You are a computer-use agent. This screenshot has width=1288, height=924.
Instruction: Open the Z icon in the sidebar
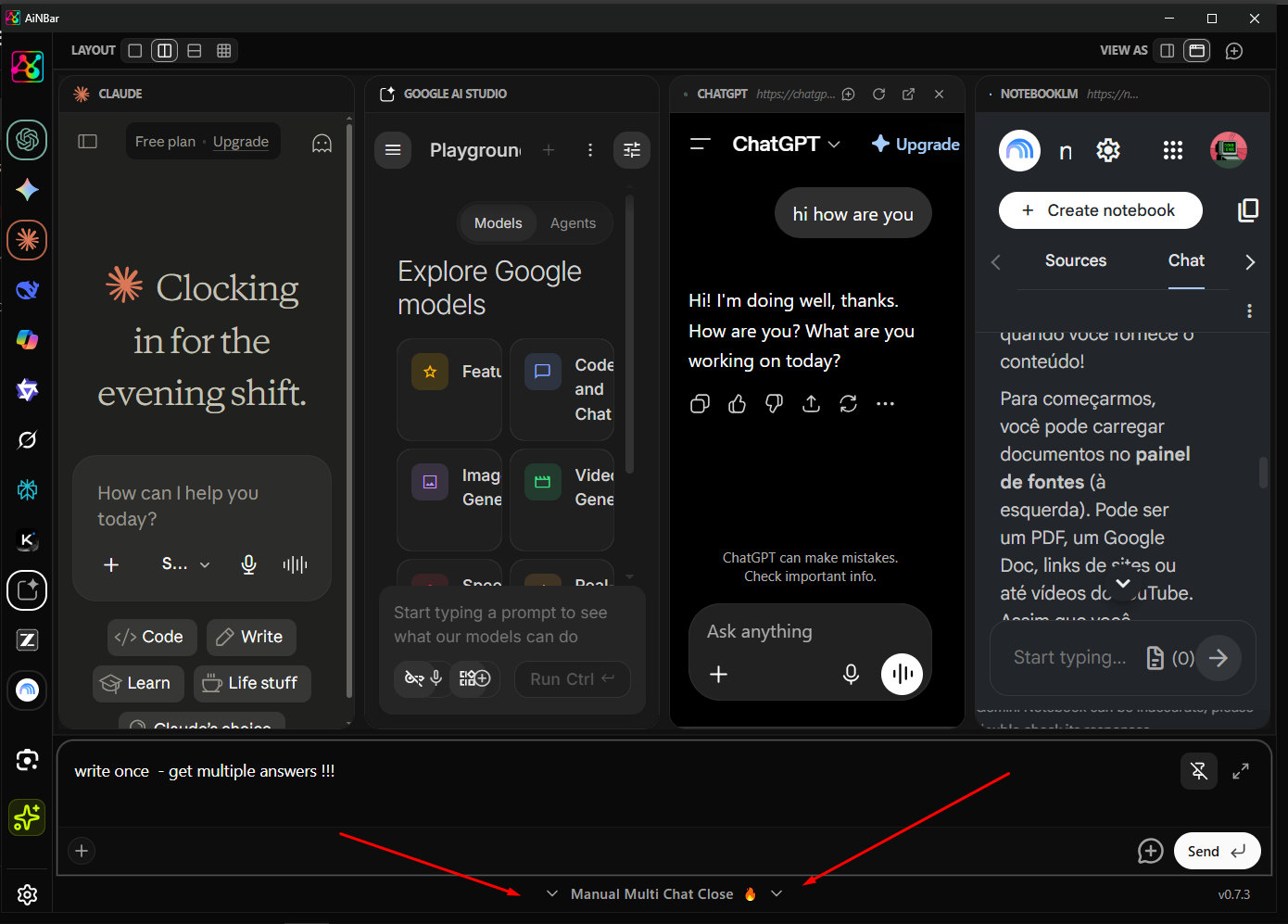28,640
